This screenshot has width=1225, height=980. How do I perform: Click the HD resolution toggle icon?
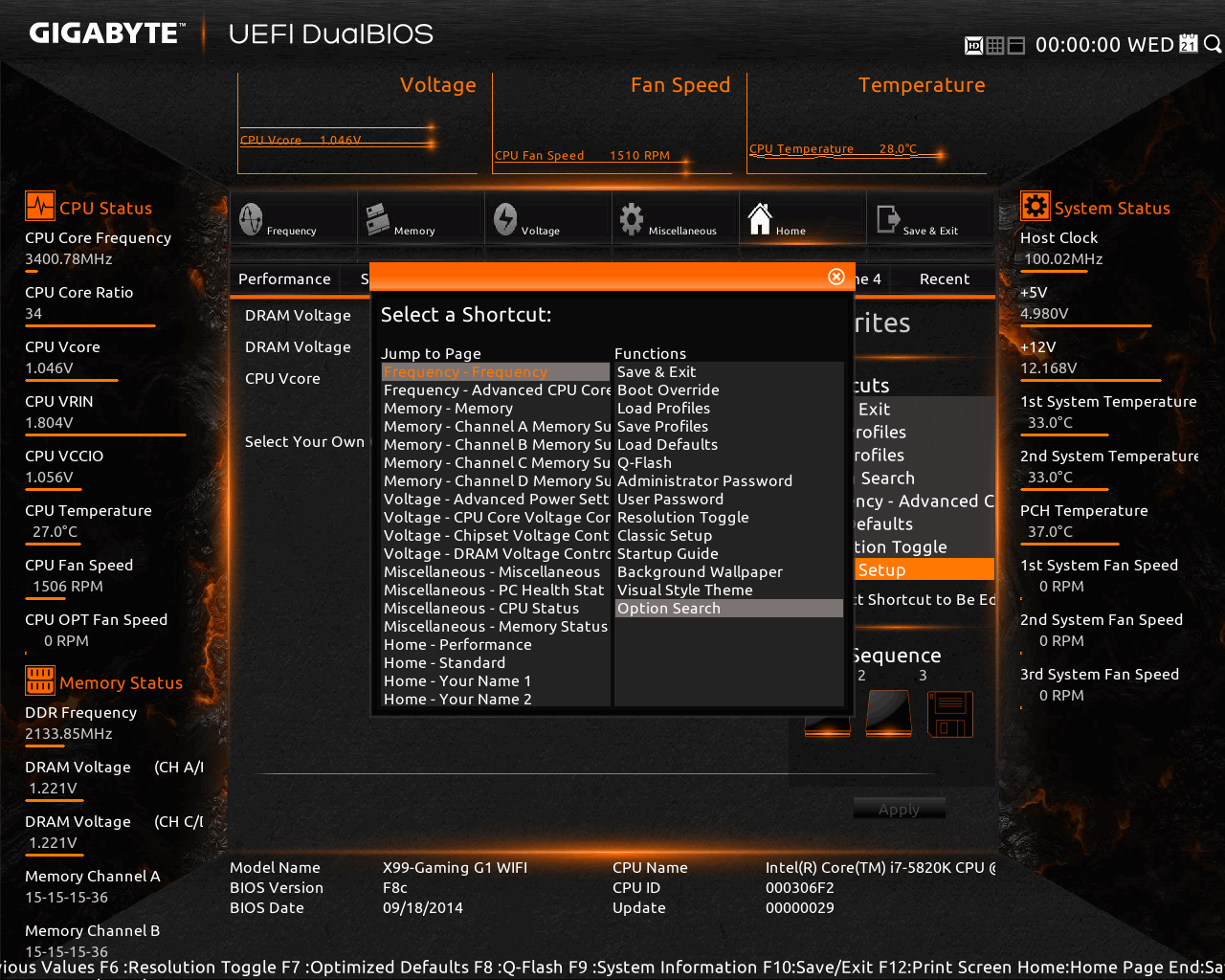pyautogui.click(x=973, y=45)
